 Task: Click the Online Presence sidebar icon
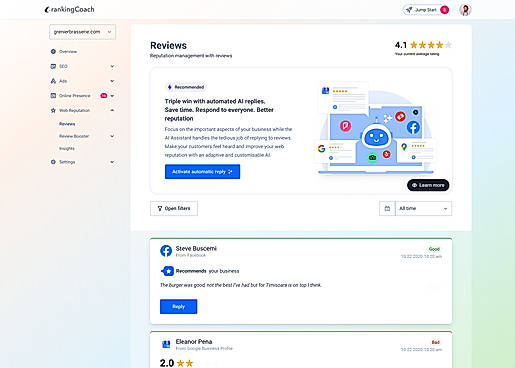coord(53,96)
